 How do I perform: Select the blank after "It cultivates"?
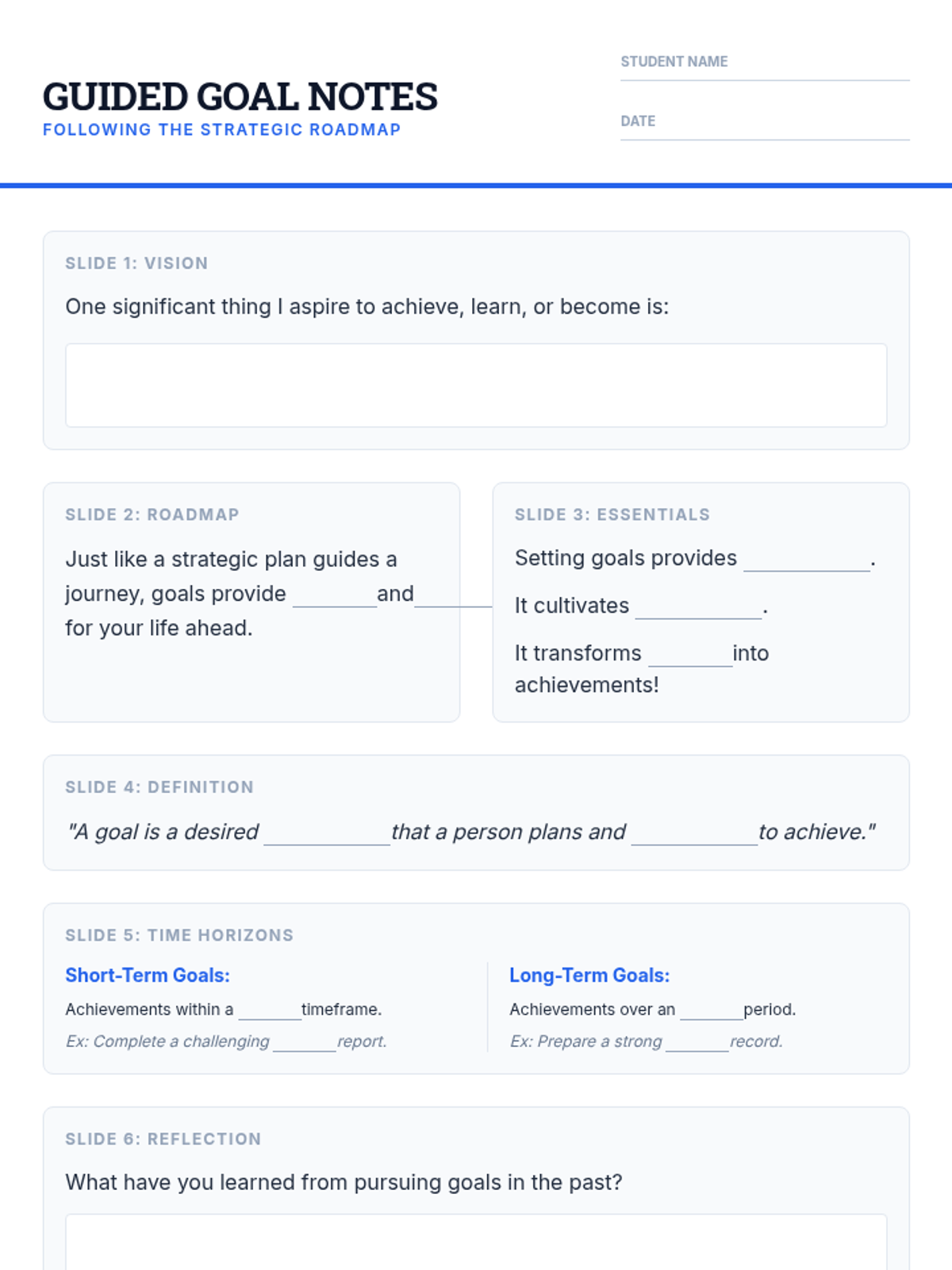(x=698, y=608)
